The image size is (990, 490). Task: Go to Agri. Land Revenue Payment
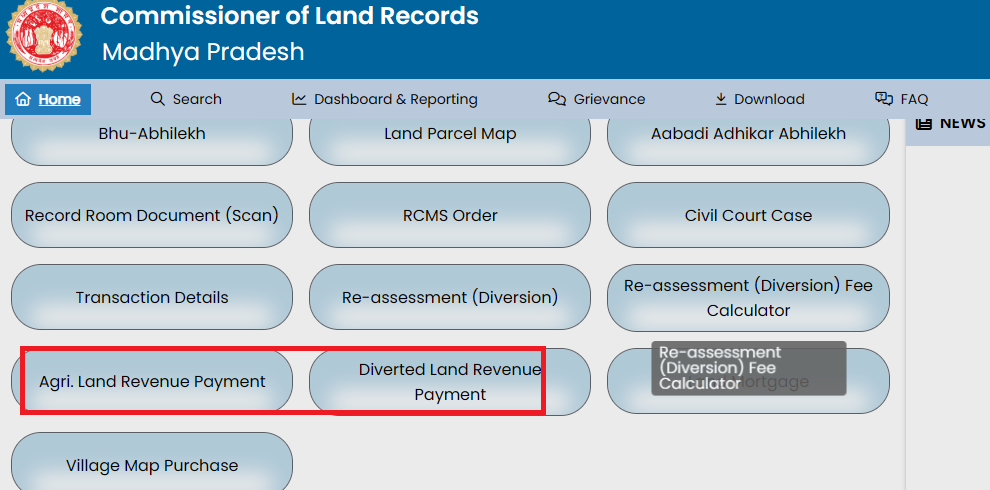point(152,381)
